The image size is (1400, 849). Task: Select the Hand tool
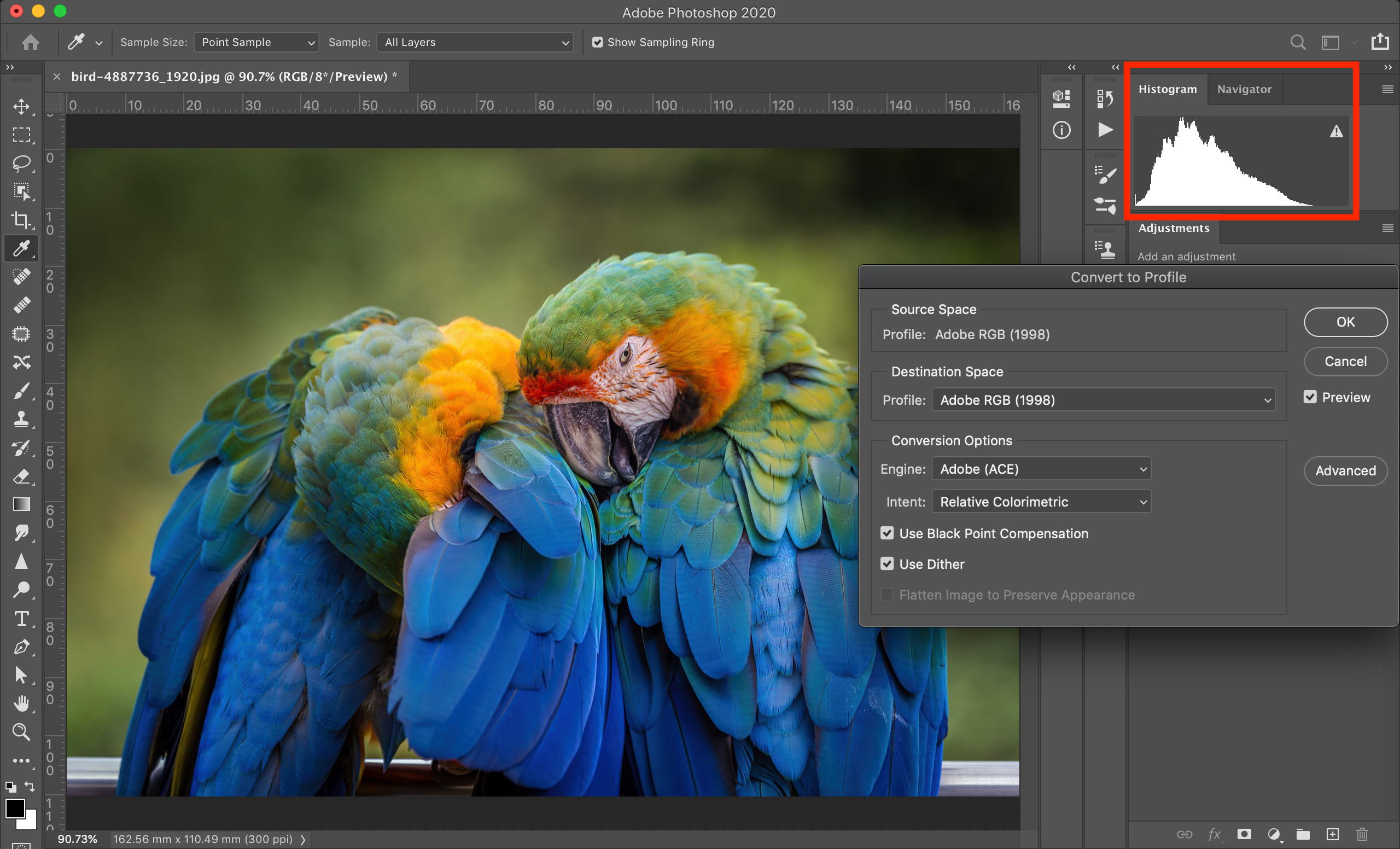21,703
